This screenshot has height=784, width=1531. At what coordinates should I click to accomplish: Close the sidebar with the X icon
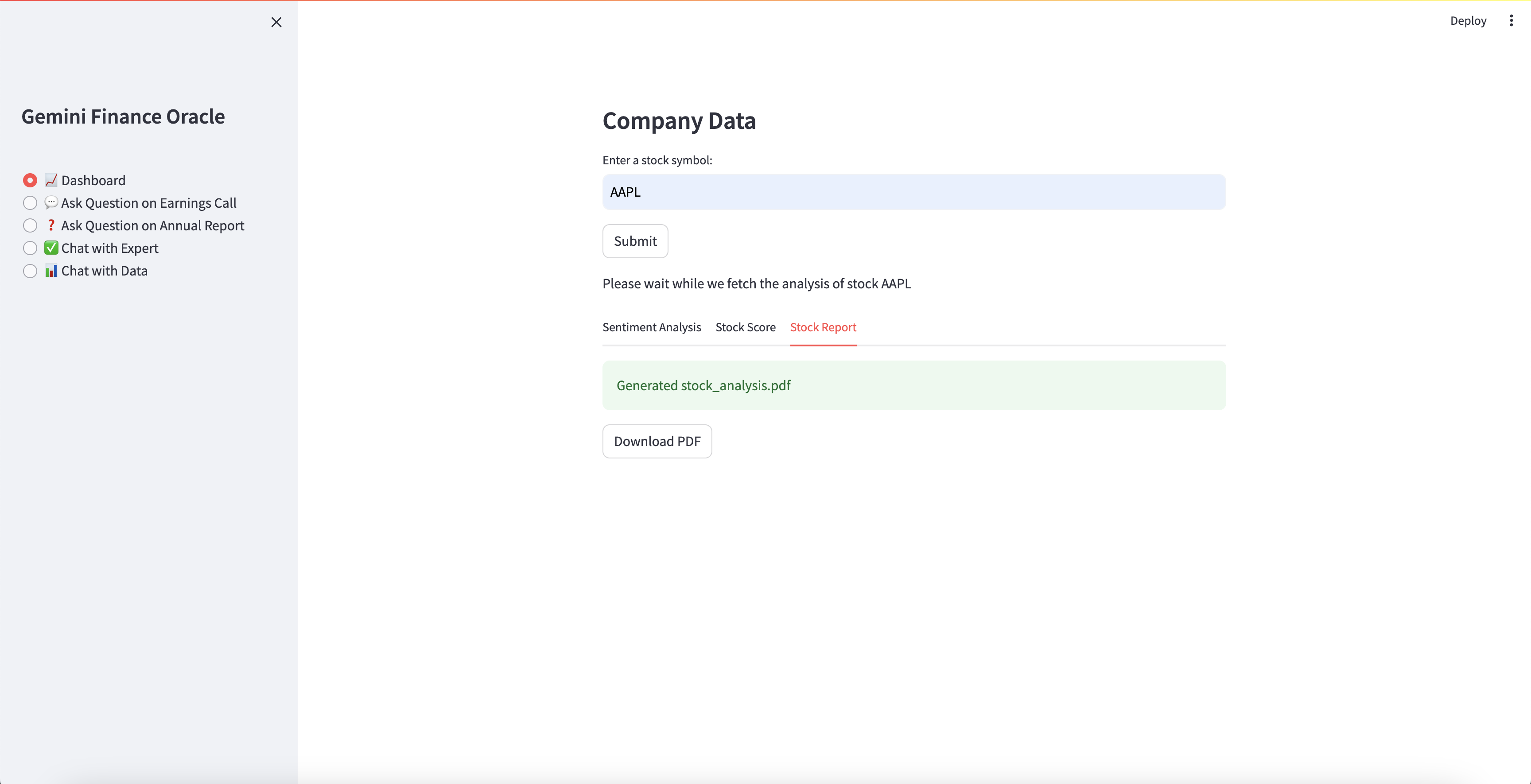276,22
